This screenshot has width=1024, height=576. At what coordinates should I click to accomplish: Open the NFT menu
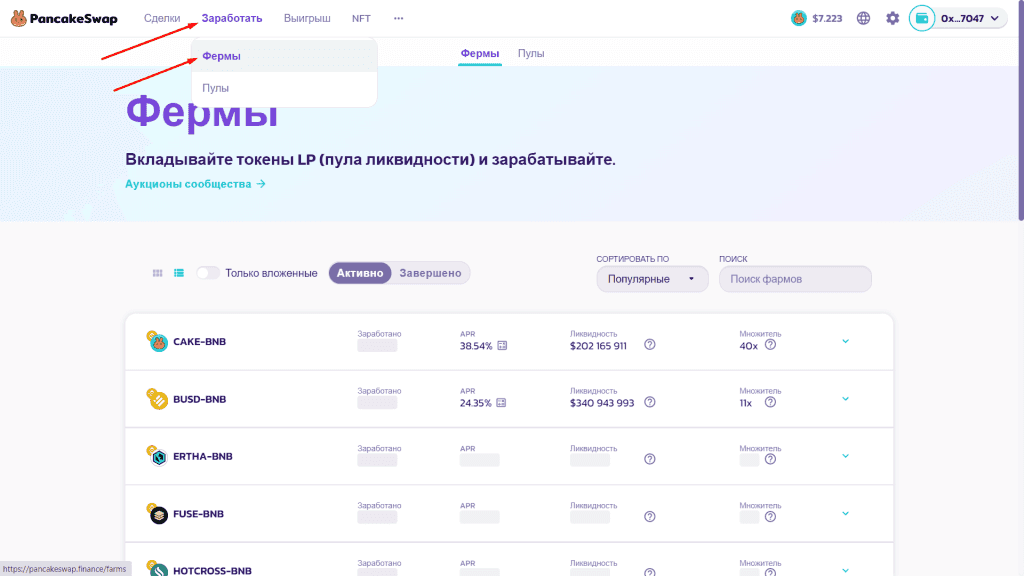coord(361,18)
